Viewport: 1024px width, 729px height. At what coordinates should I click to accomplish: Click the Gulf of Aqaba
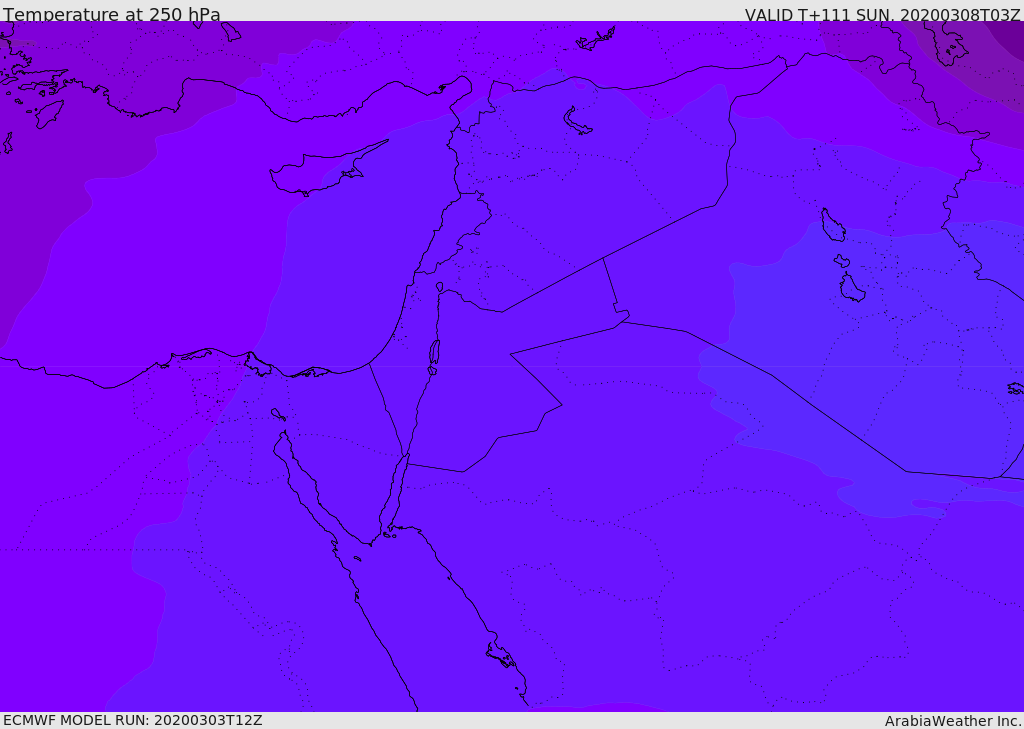[397, 490]
